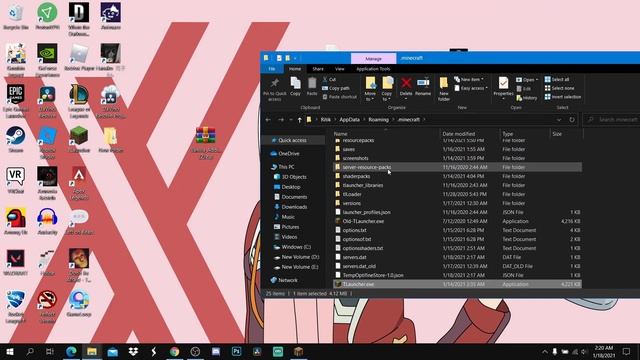Screen dimensions: 640x360
Task: Select Quick access in navigation pane
Action: coord(292,140)
